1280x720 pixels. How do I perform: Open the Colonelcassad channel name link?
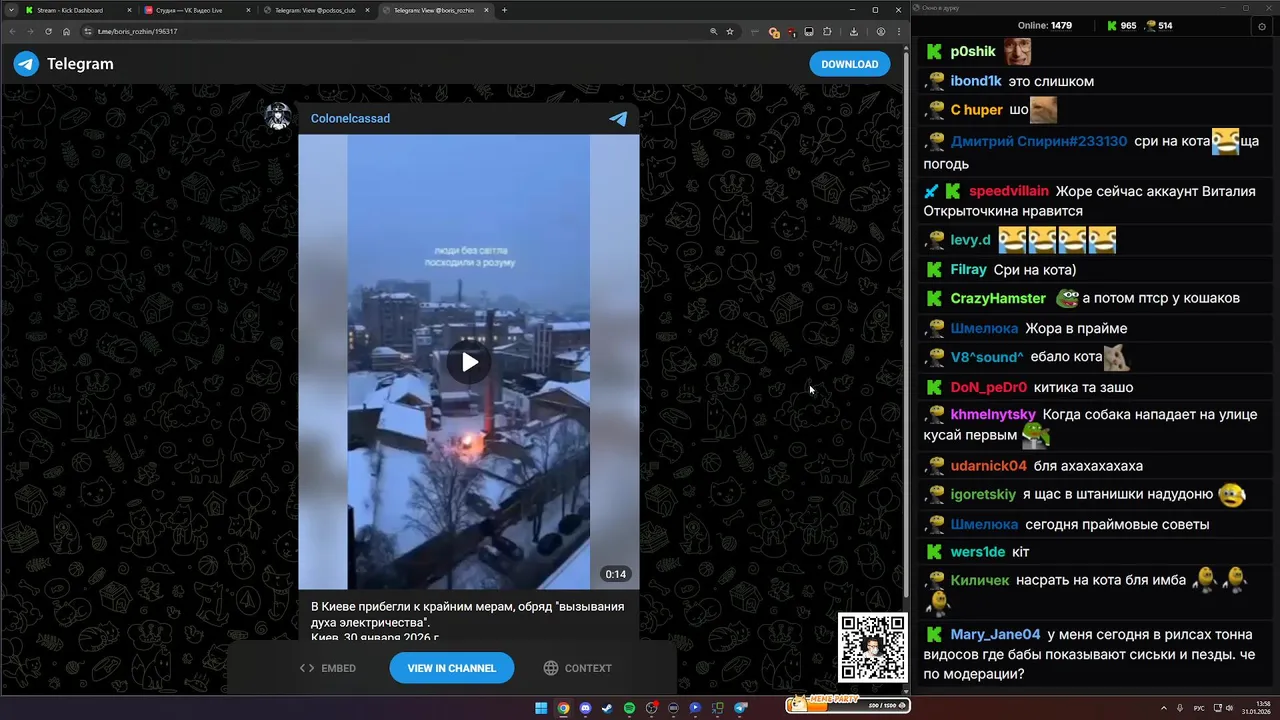[350, 118]
